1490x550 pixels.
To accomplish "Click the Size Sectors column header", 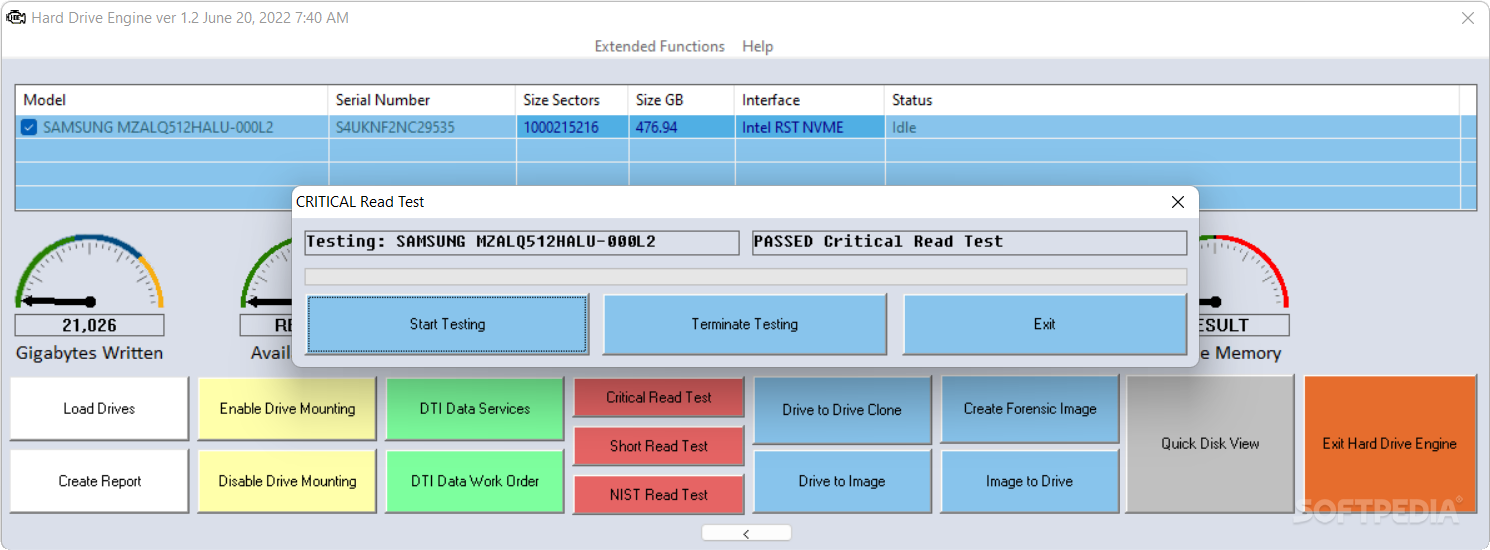I will click(572, 100).
